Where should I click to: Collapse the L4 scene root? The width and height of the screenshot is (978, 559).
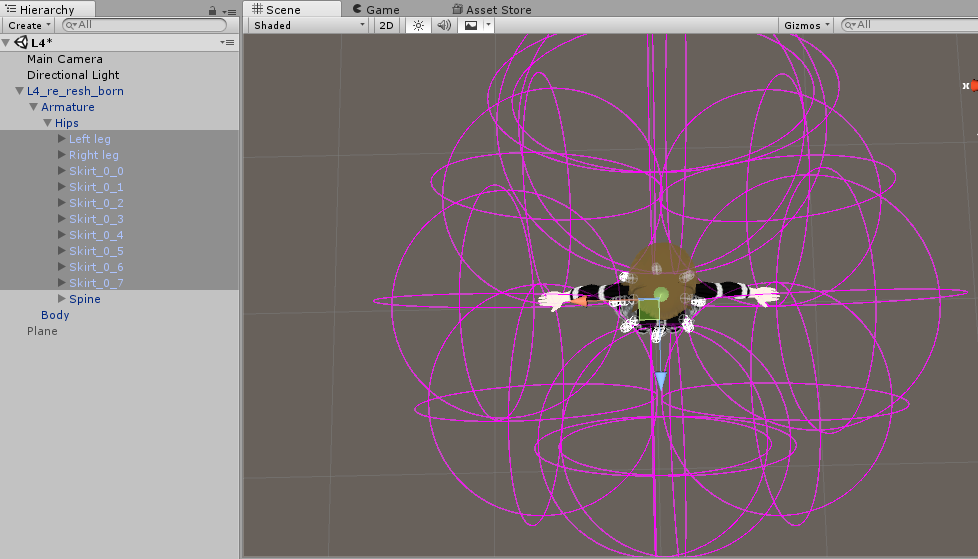6,42
